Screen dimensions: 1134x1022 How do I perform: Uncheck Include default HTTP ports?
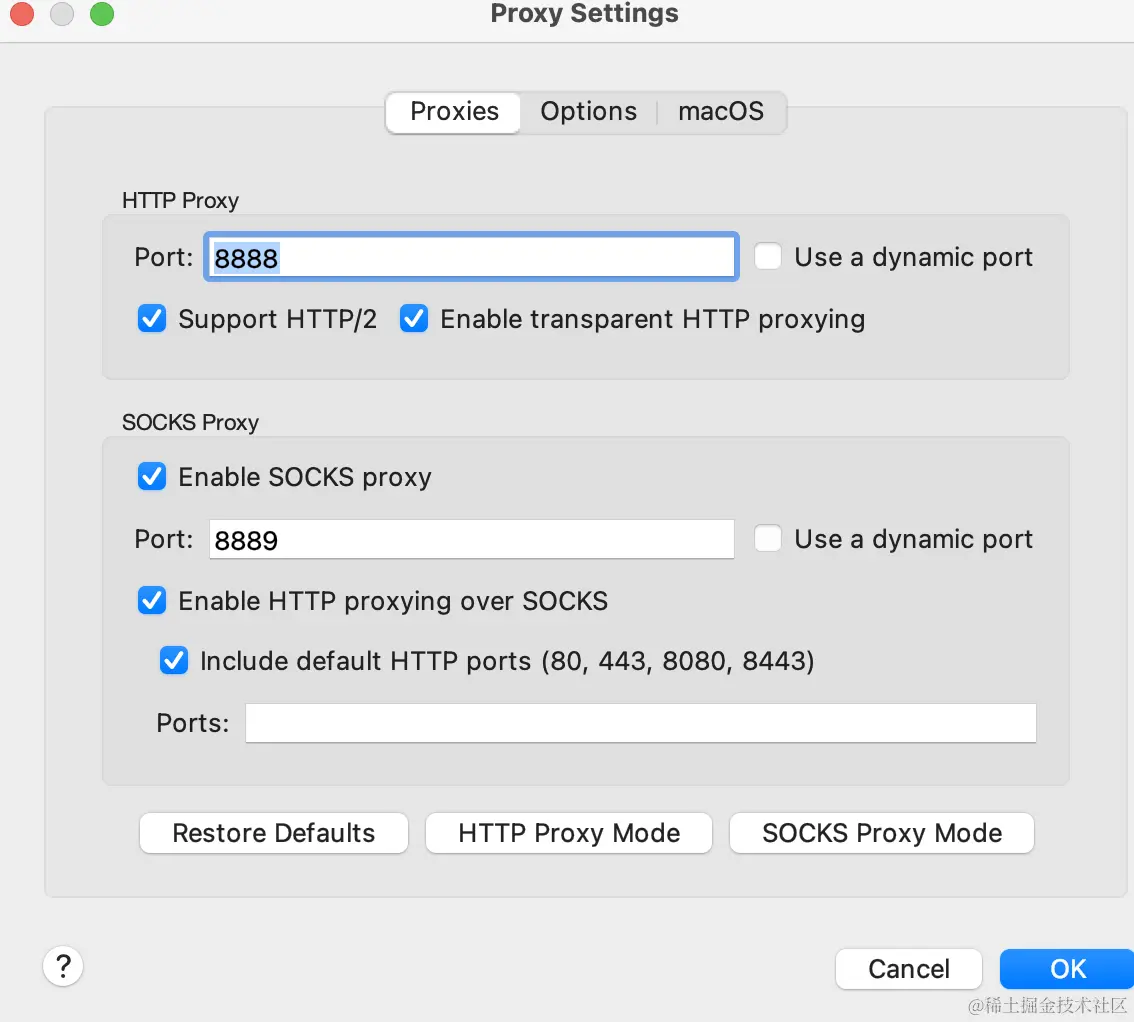174,661
